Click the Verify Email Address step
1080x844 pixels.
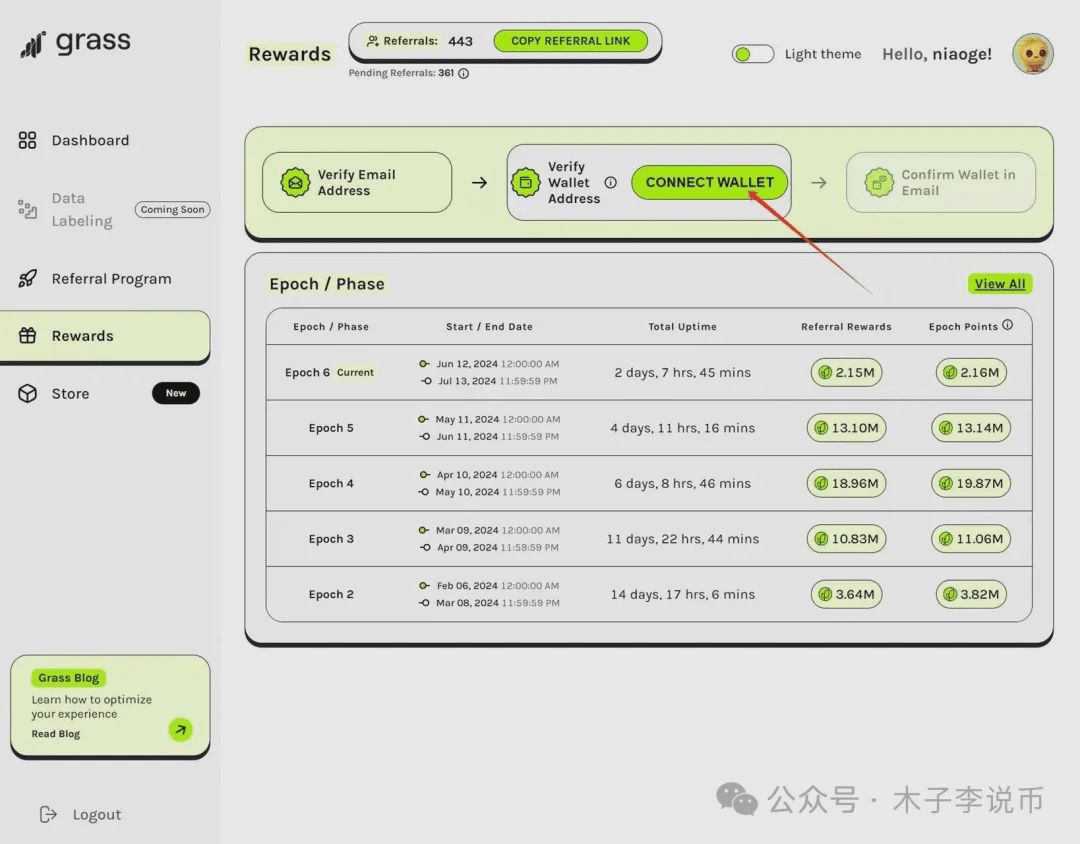click(x=357, y=183)
